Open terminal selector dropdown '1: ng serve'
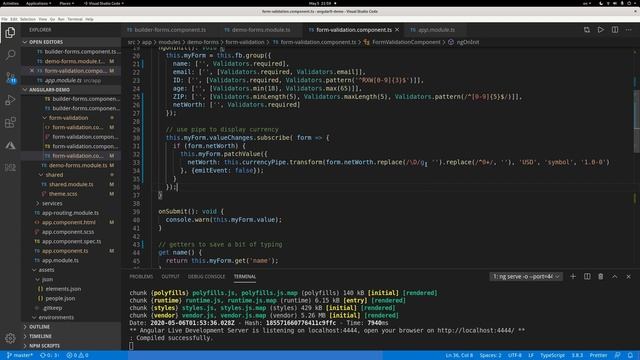 click(526, 276)
